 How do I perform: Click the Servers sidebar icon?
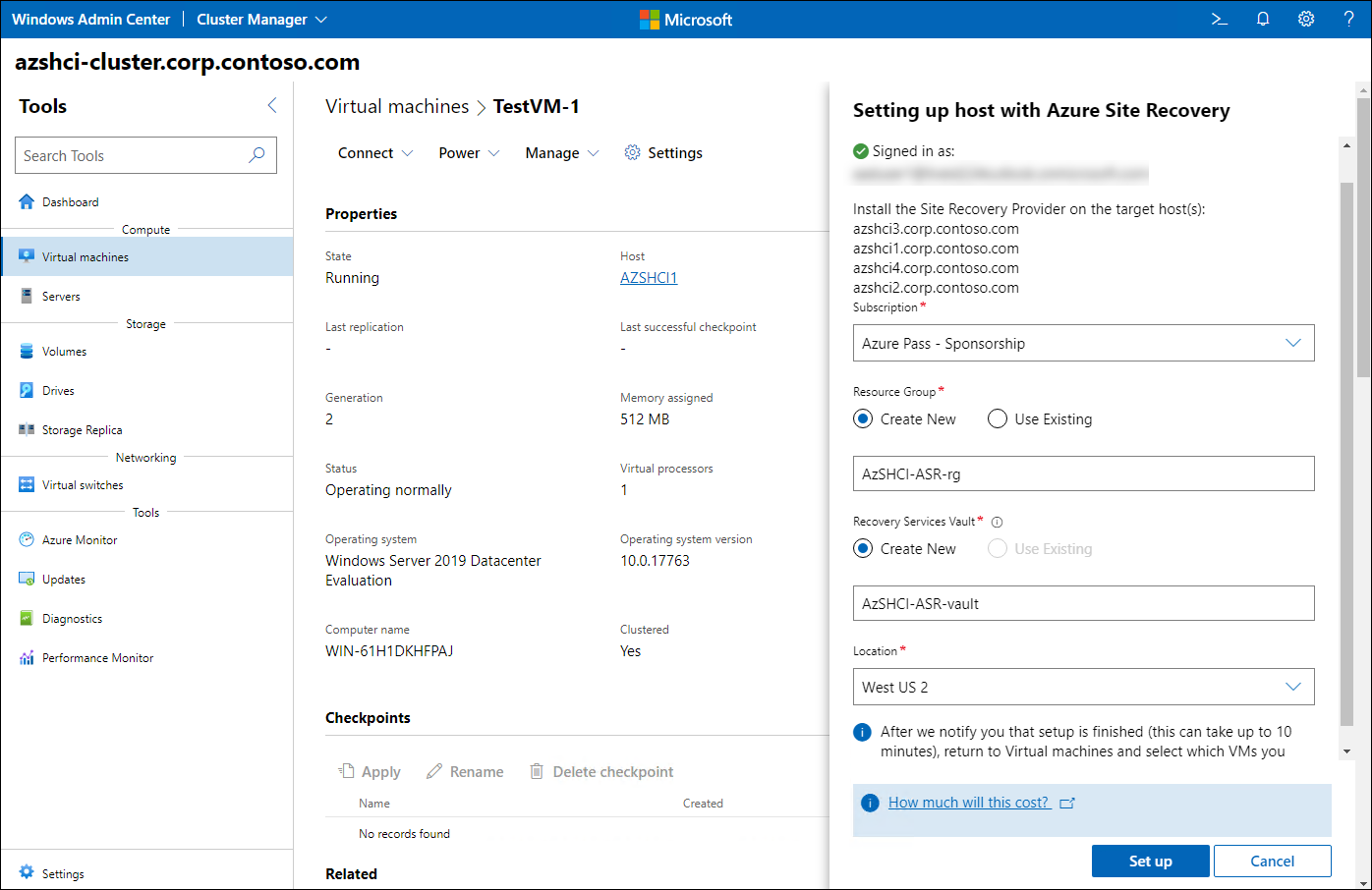[27, 296]
